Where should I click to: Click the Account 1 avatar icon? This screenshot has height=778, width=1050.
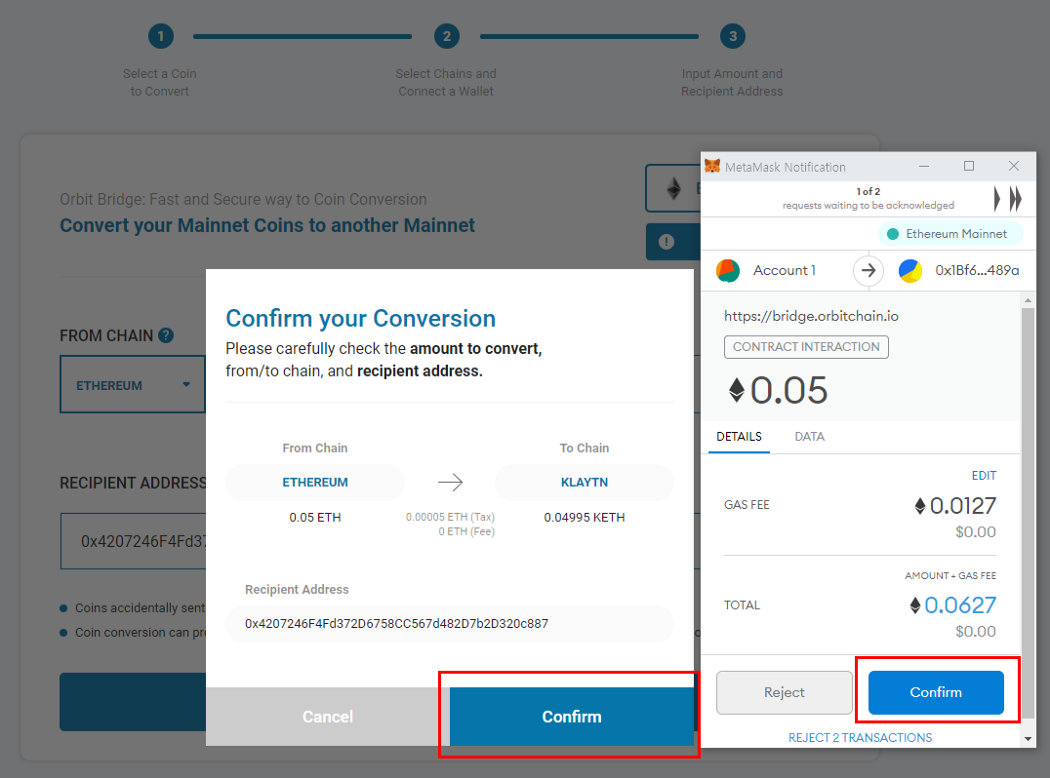point(728,270)
